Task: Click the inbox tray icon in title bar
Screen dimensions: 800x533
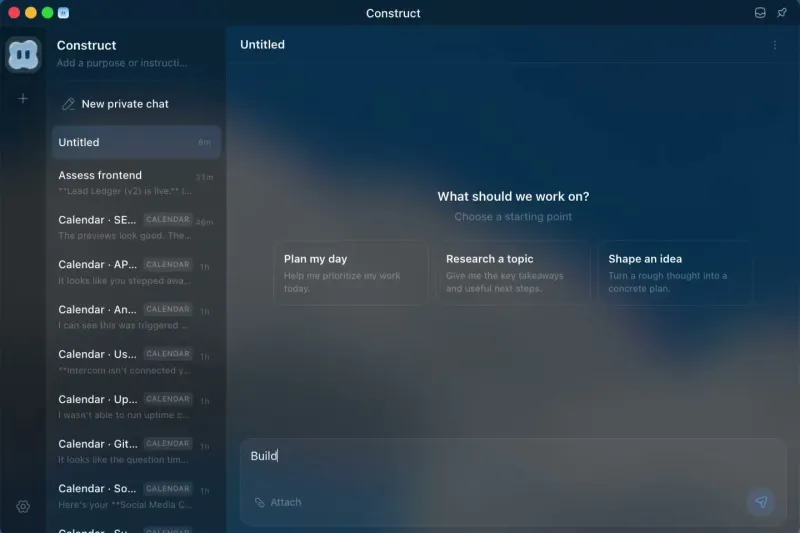Action: click(x=760, y=13)
